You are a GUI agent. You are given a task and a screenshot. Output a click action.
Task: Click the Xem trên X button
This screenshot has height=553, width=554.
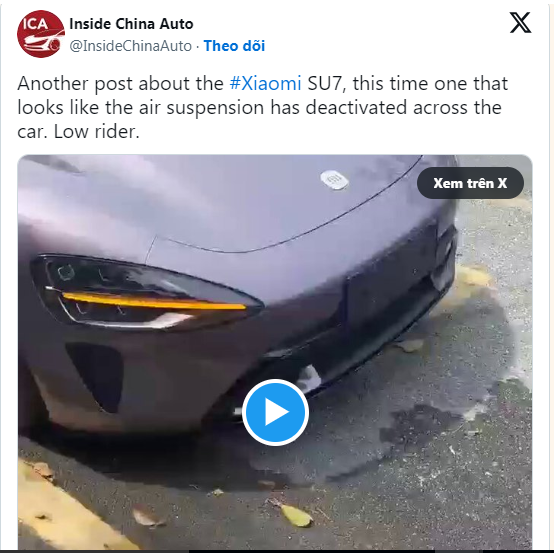point(470,183)
